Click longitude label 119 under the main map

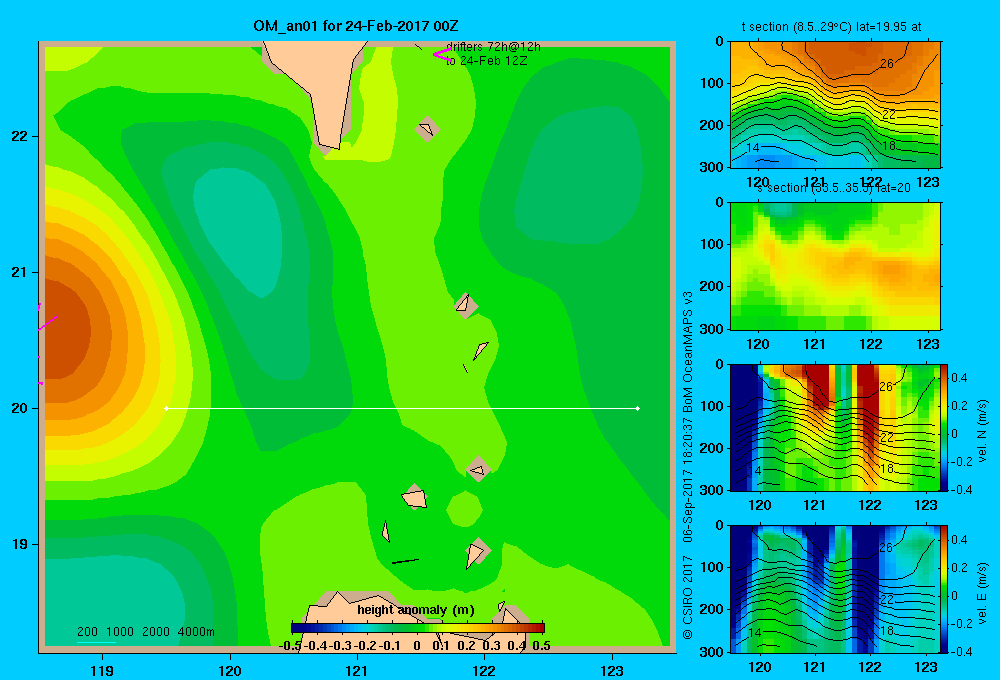(102, 671)
